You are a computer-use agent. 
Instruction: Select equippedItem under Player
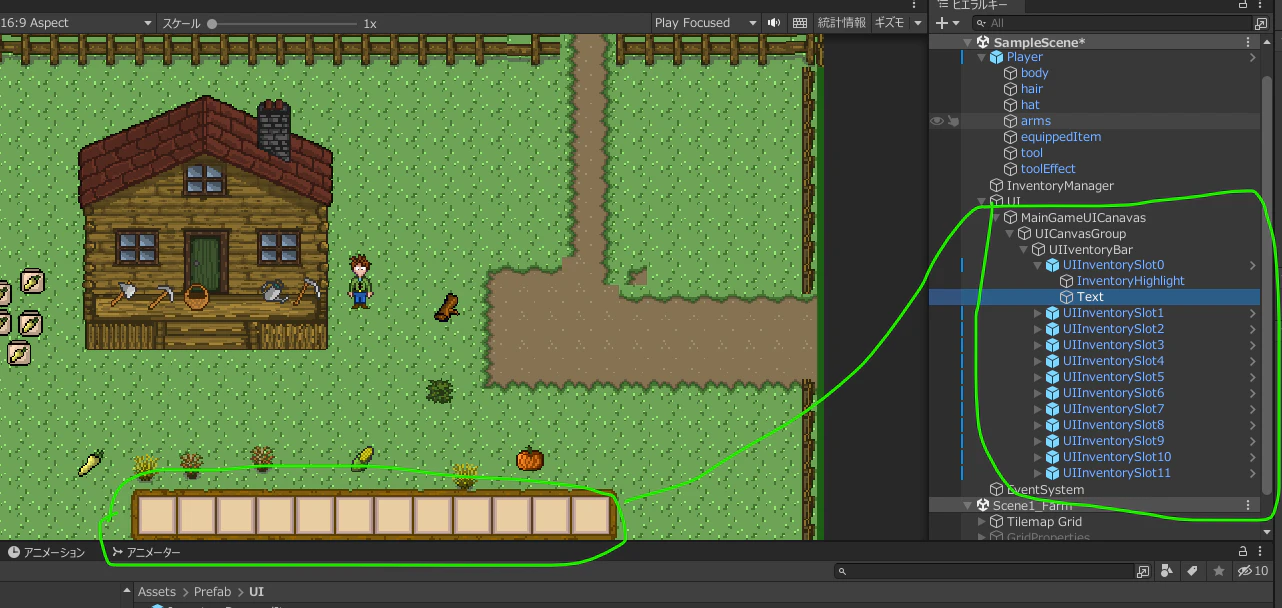(x=1061, y=137)
